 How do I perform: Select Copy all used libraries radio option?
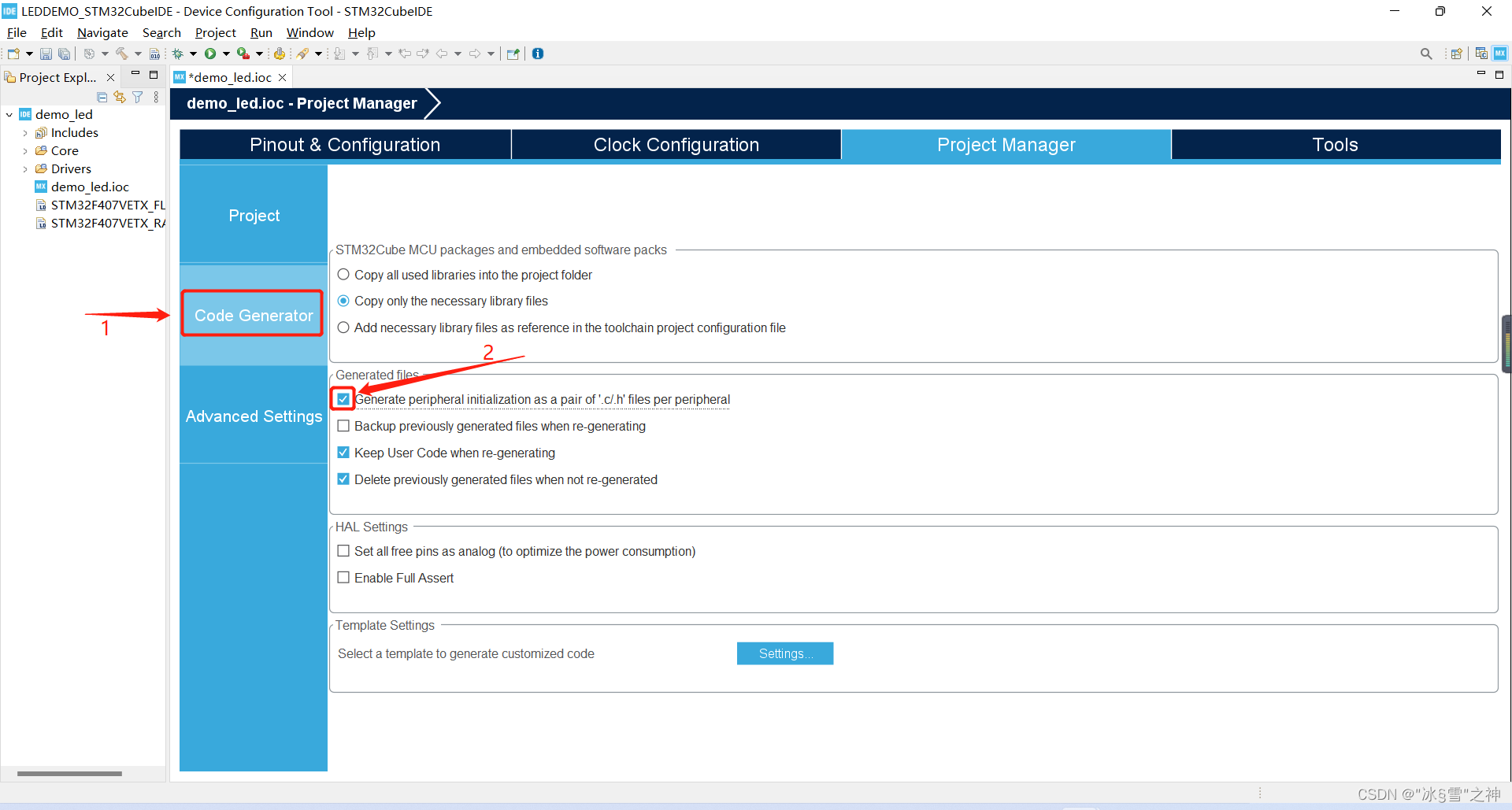(x=343, y=275)
